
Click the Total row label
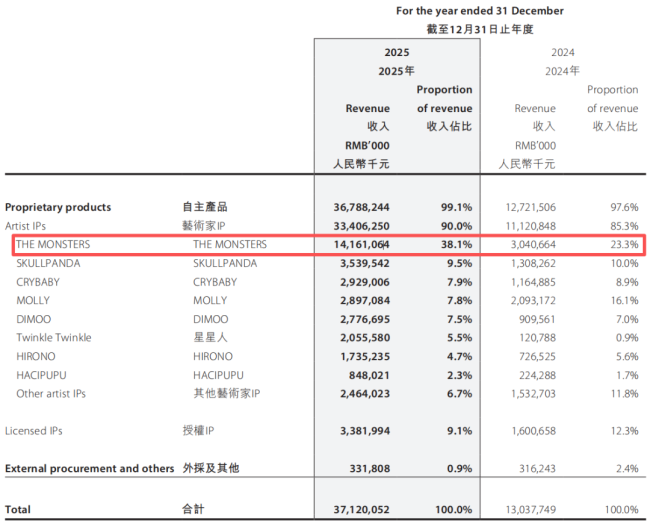pos(18,509)
